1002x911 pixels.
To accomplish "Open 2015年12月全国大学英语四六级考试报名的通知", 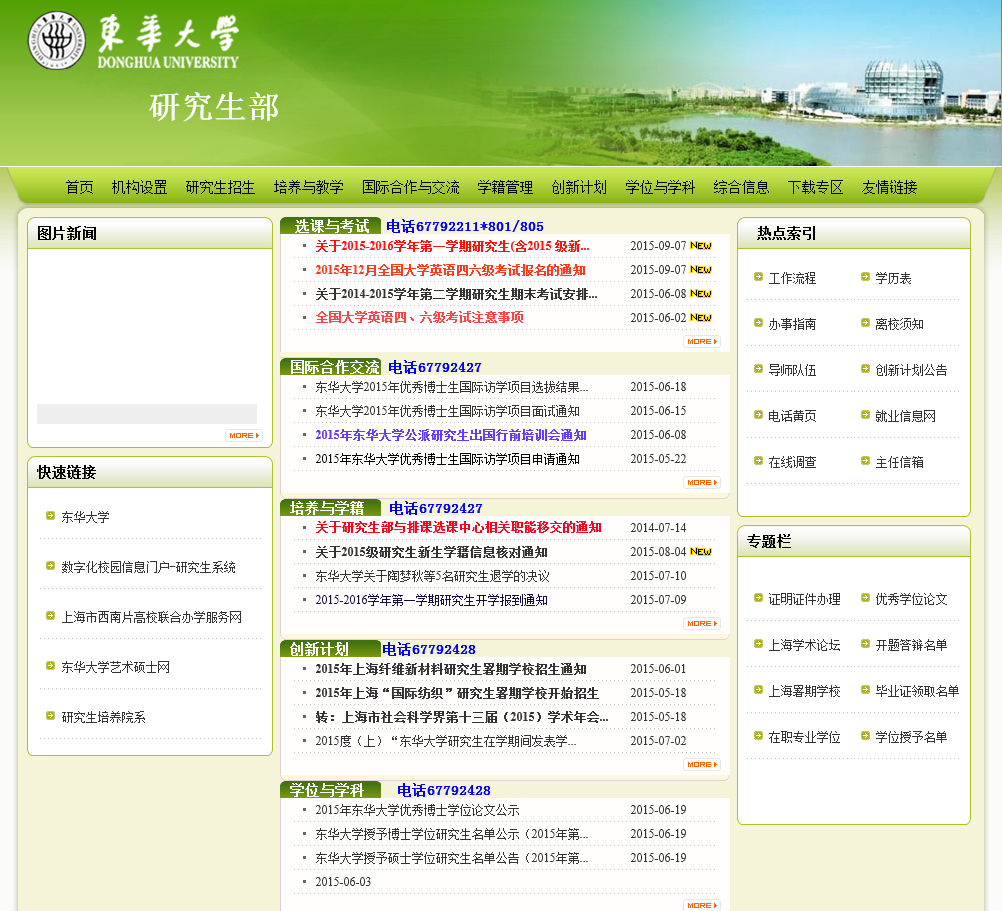I will (451, 270).
